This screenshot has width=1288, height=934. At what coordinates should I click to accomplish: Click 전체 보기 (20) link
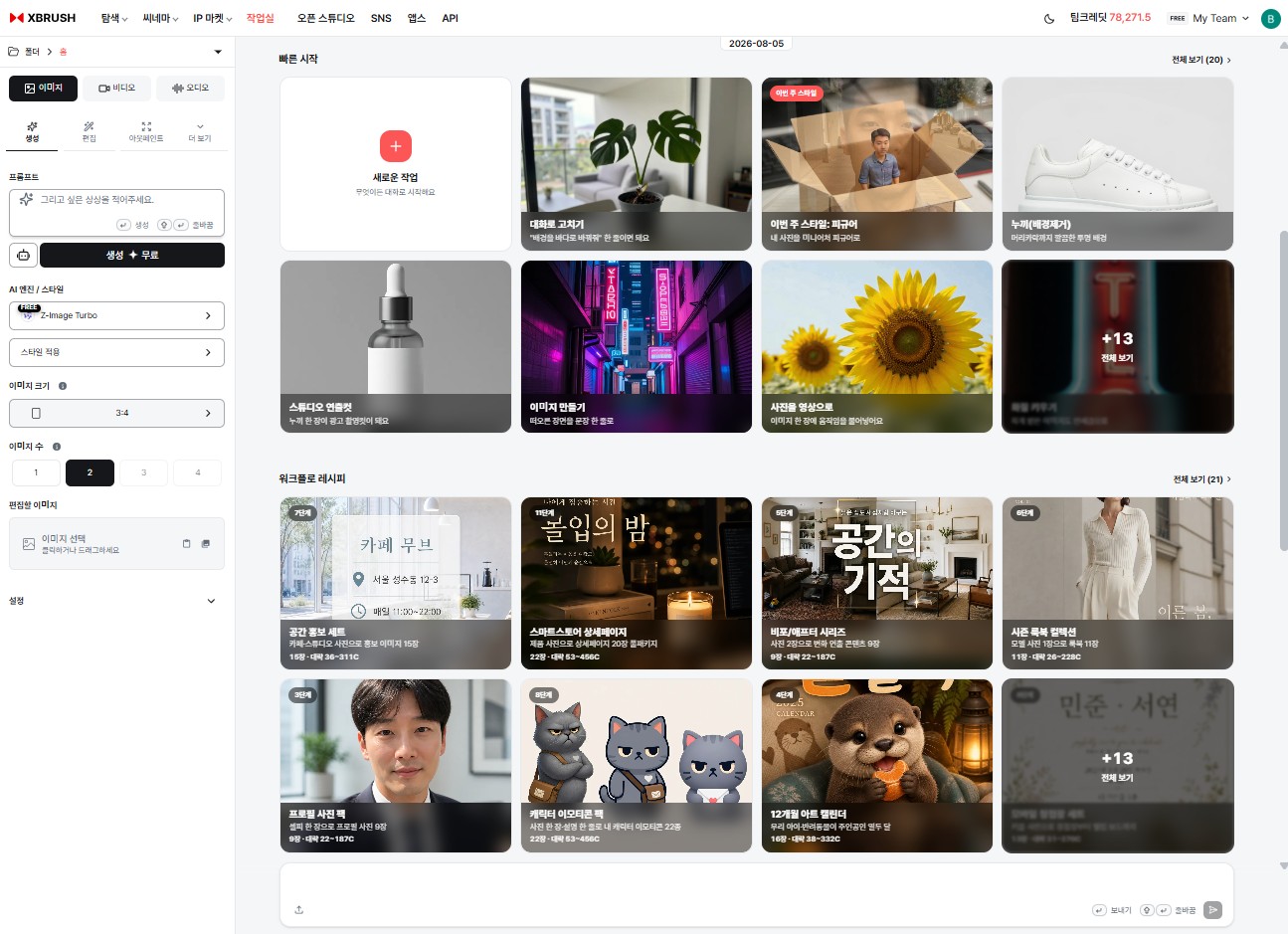1201,60
